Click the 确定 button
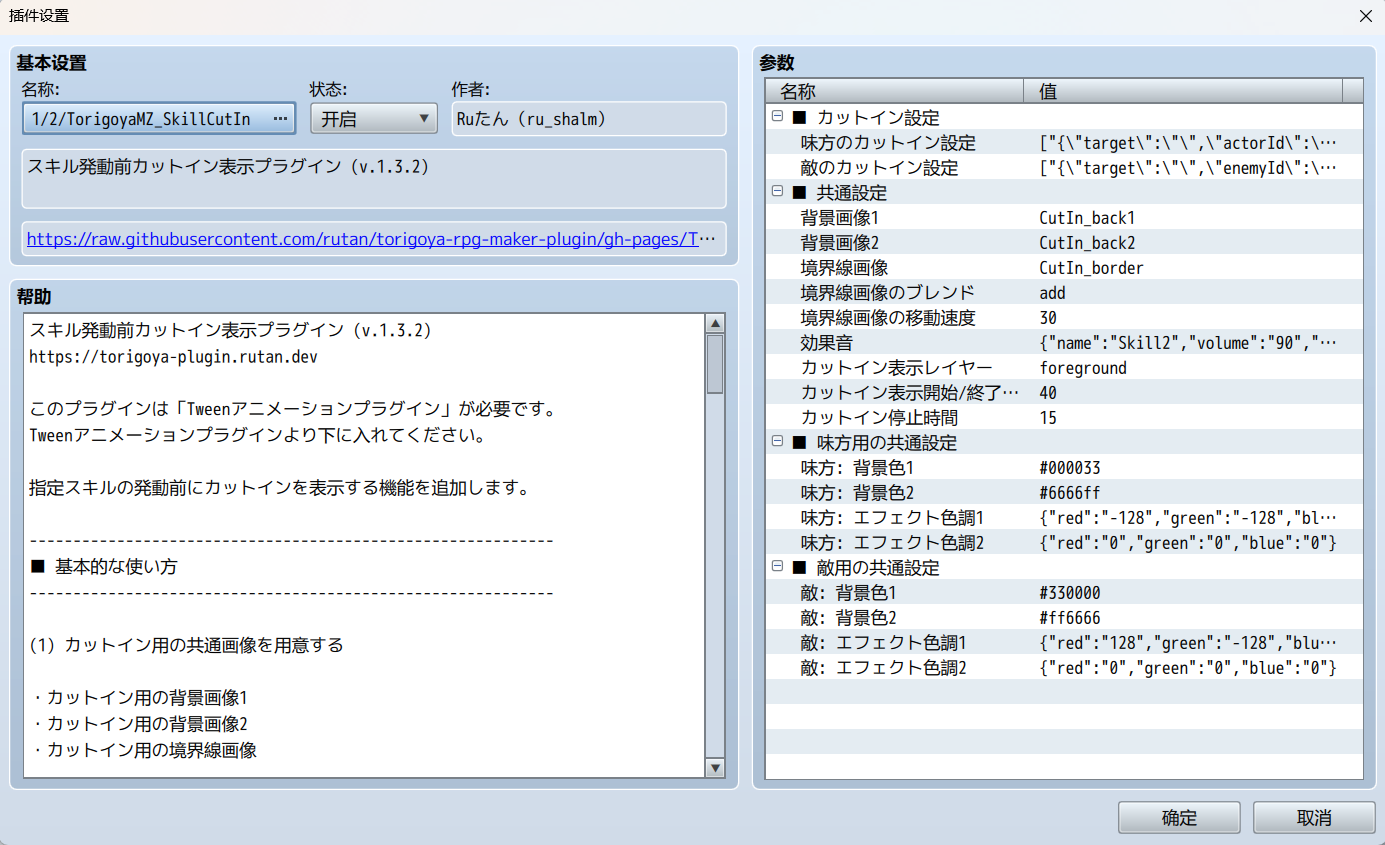This screenshot has height=845, width=1385. tap(1179, 817)
